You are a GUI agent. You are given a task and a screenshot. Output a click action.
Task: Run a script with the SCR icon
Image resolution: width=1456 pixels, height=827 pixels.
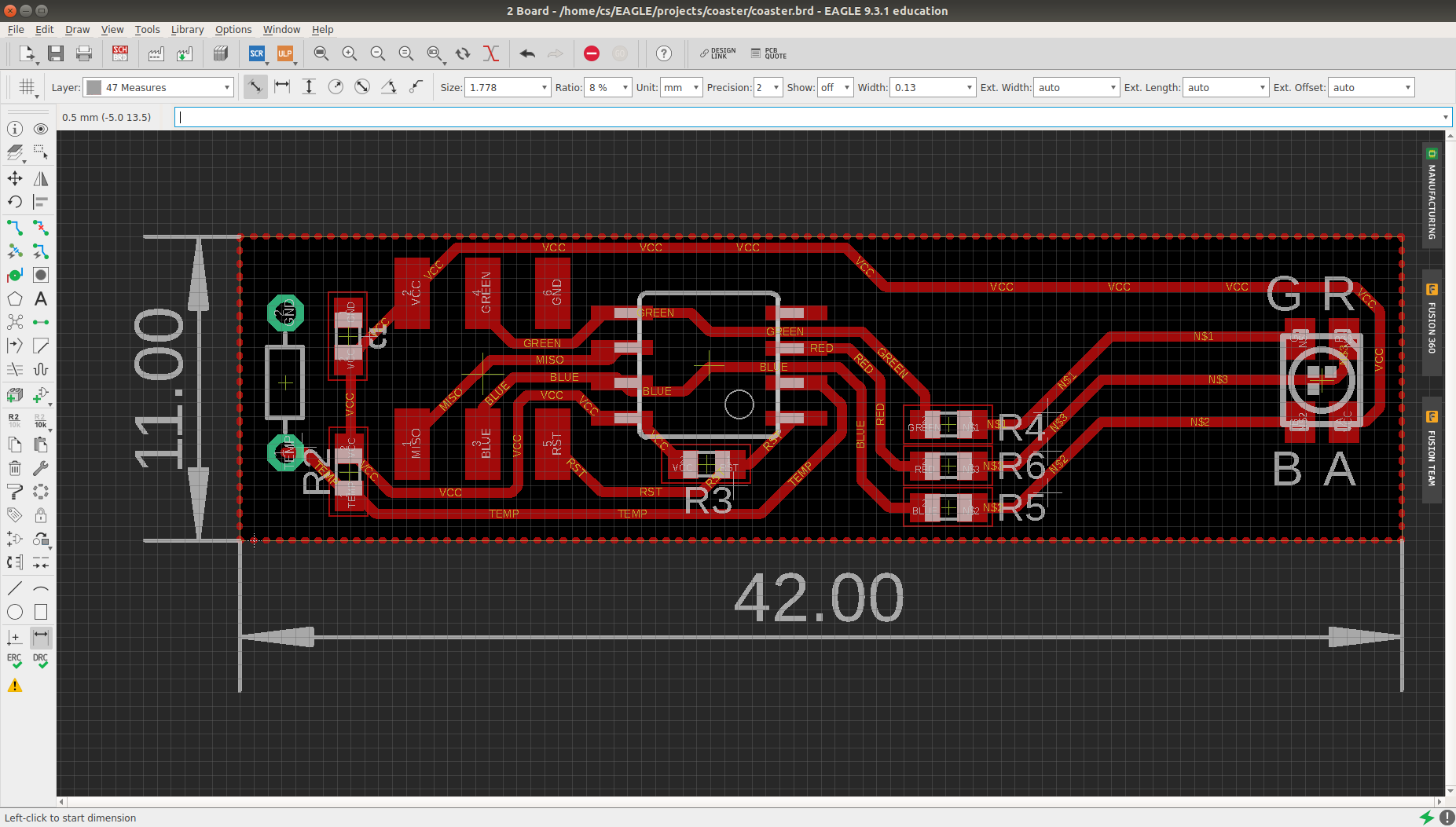pyautogui.click(x=257, y=53)
